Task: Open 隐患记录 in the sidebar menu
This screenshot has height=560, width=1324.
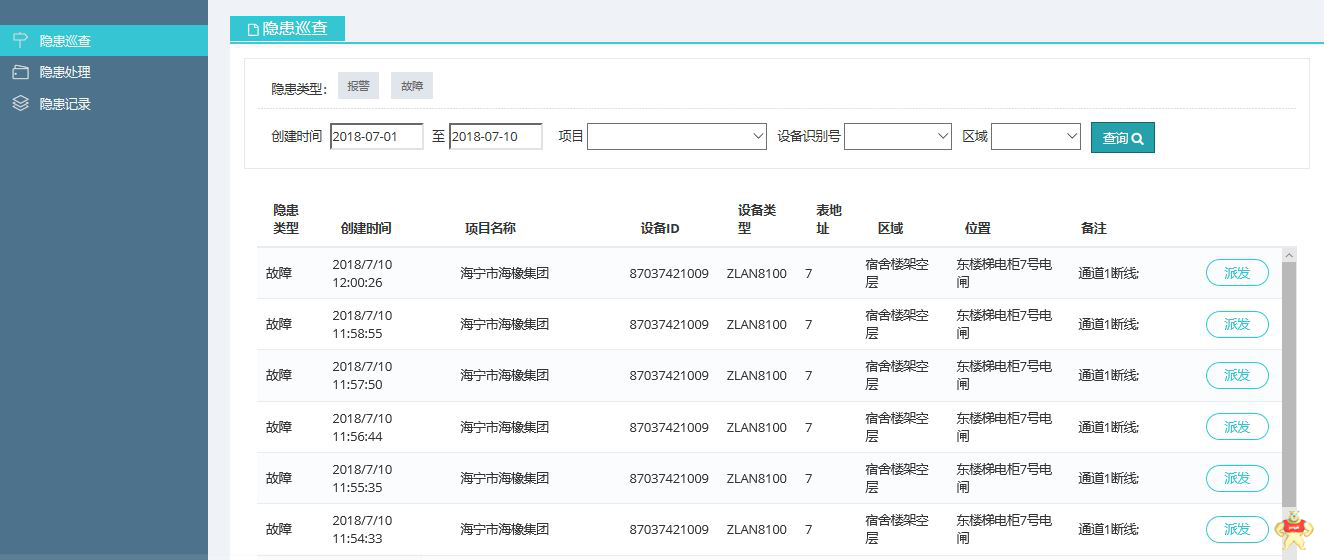Action: pyautogui.click(x=65, y=104)
